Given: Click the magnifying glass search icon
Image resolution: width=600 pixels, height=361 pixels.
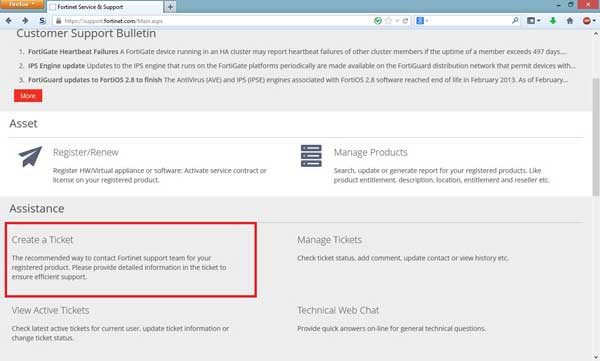Looking at the screenshot, I should pos(515,21).
